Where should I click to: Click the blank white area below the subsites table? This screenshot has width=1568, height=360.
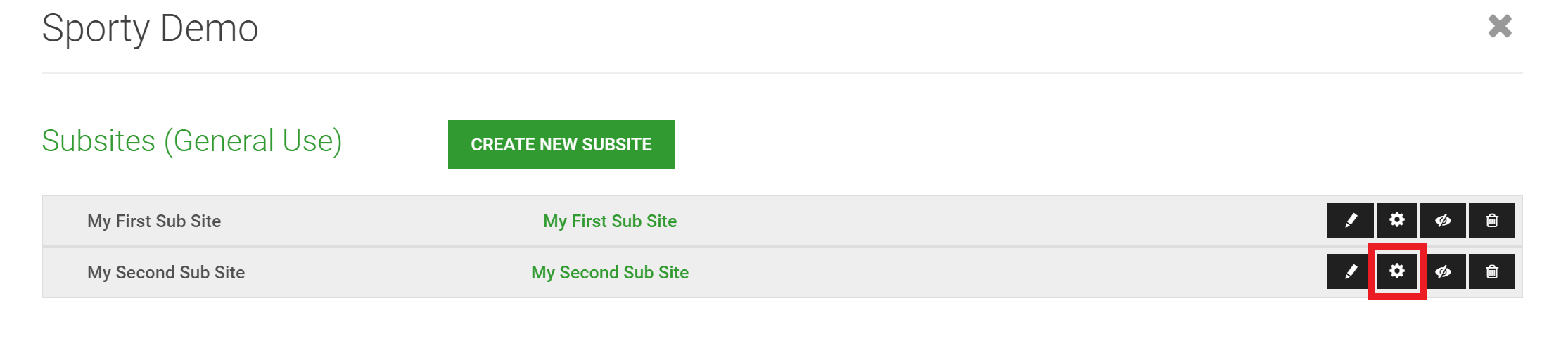tap(782, 329)
